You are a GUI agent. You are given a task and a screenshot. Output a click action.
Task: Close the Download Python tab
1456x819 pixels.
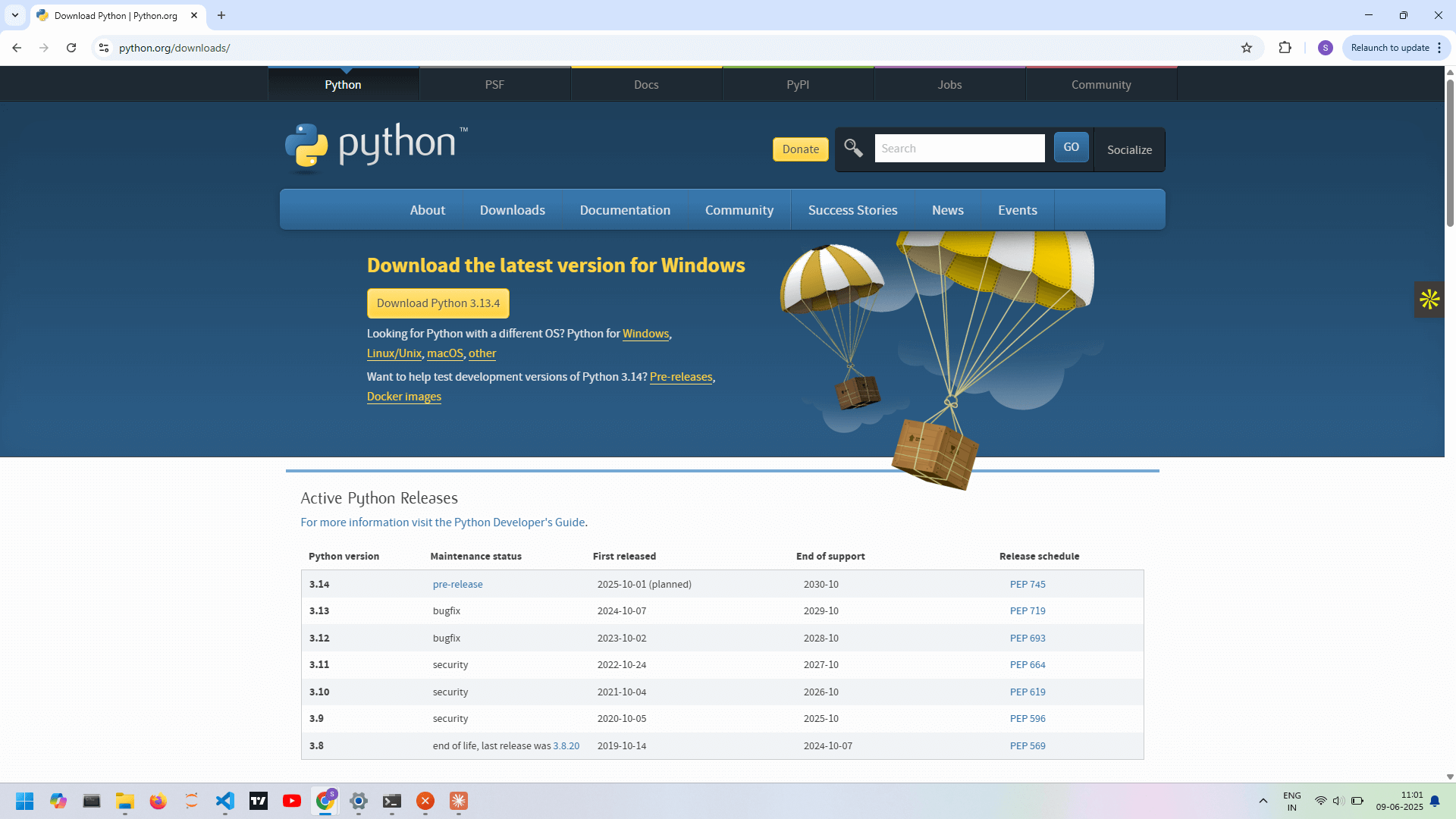pyautogui.click(x=194, y=15)
